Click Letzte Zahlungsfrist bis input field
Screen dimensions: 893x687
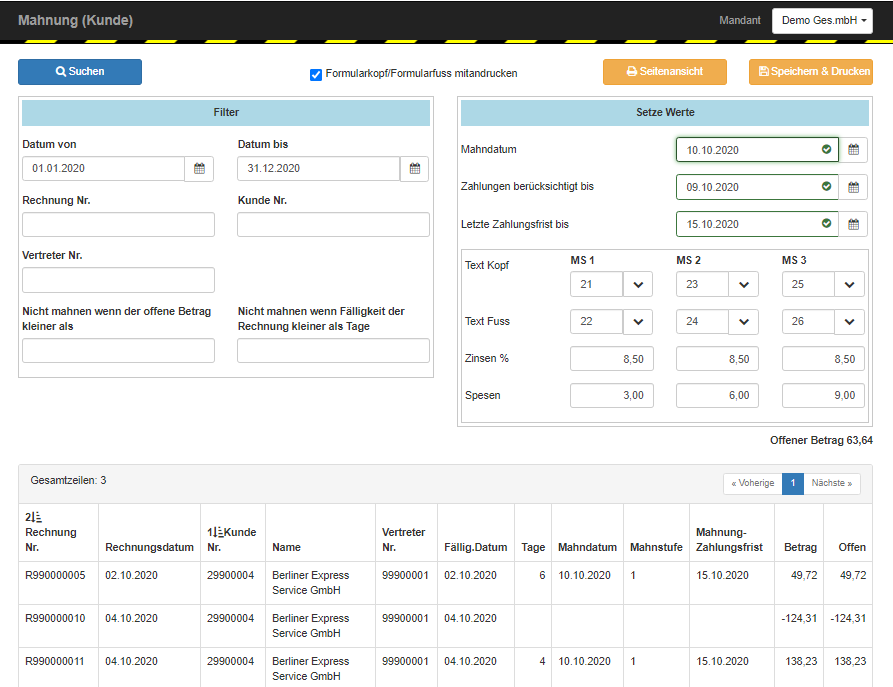click(x=757, y=224)
